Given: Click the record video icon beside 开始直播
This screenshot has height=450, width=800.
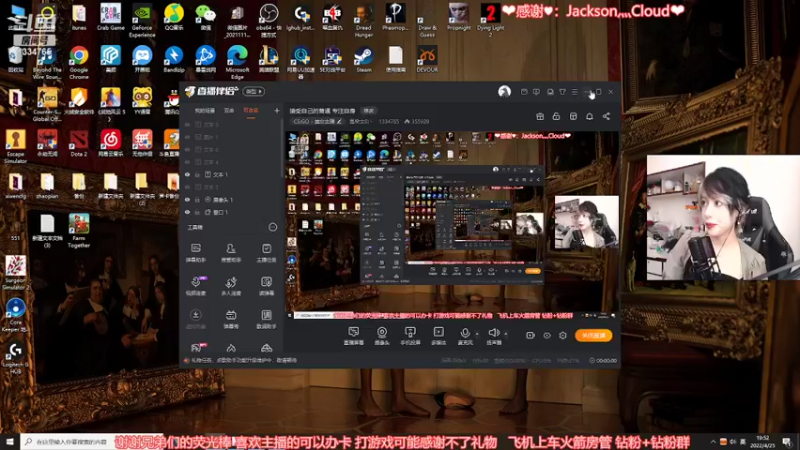Looking at the screenshot, I should pyautogui.click(x=530, y=335).
